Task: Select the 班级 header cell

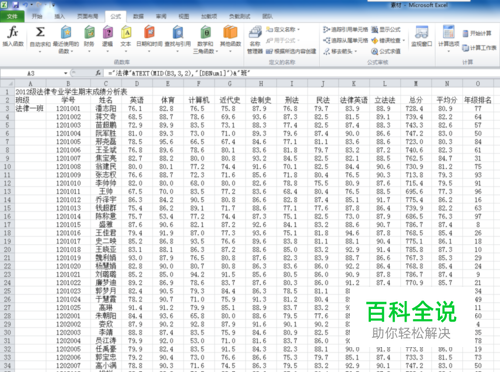Action: pyautogui.click(x=30, y=100)
